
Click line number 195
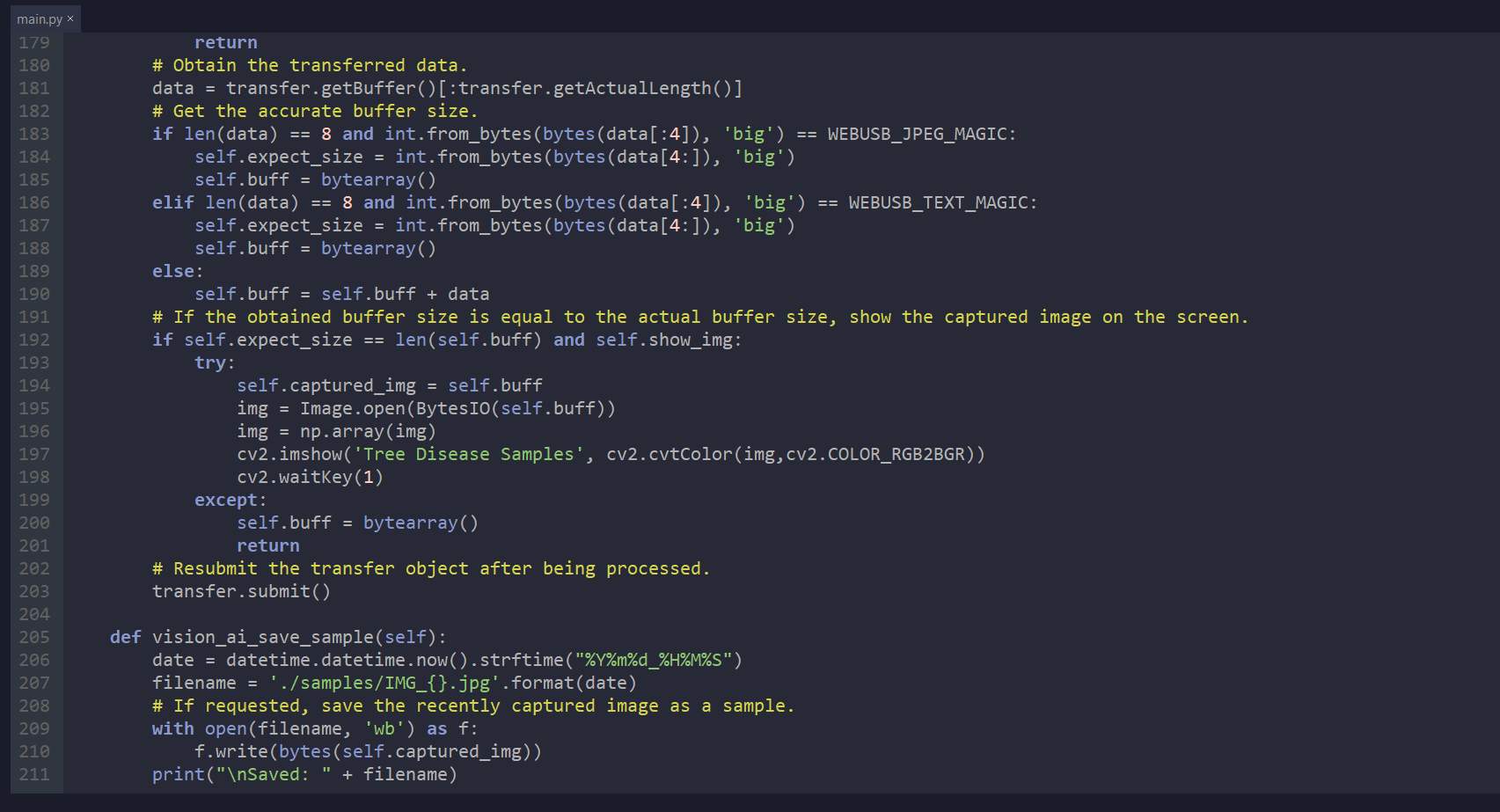(33, 407)
